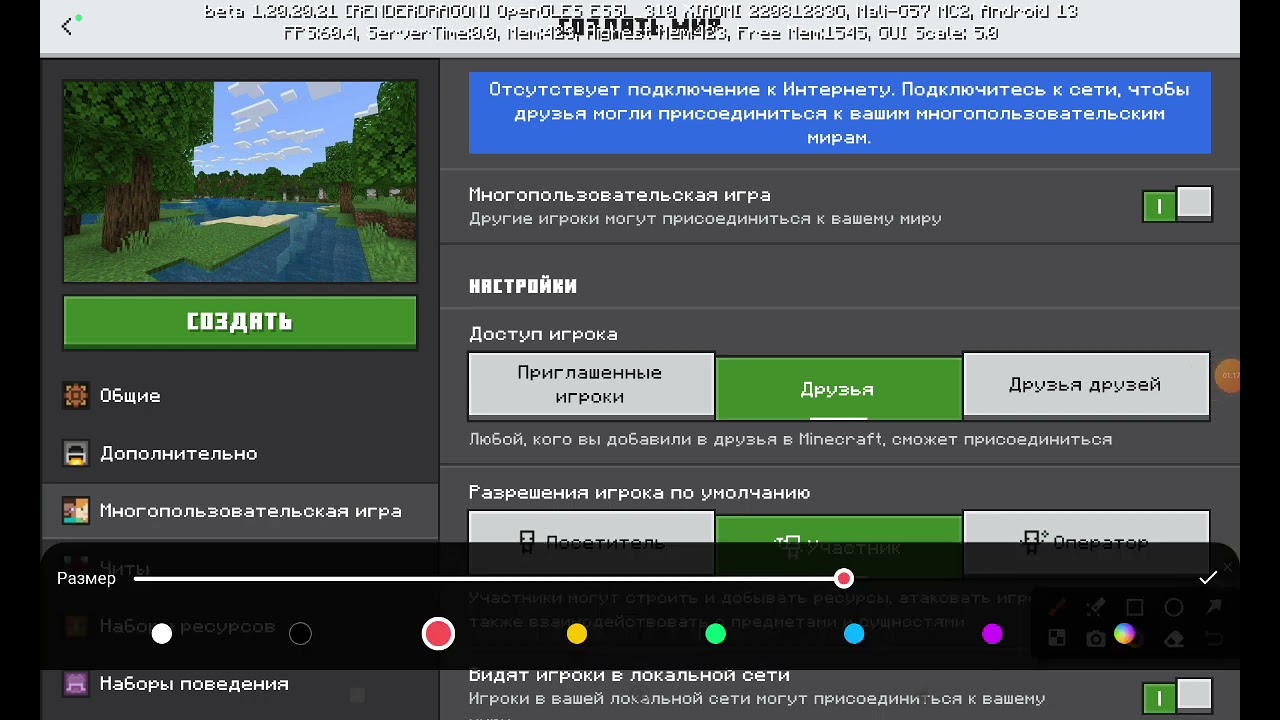
Task: Toggle the LAN visibility switch
Action: click(1177, 696)
